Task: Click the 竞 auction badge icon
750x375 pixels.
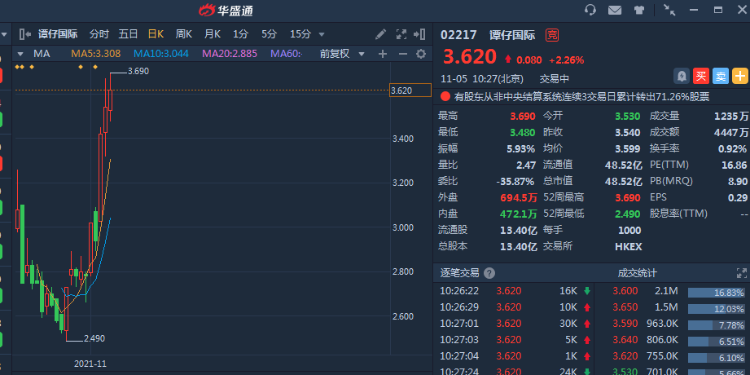Action: [552, 34]
